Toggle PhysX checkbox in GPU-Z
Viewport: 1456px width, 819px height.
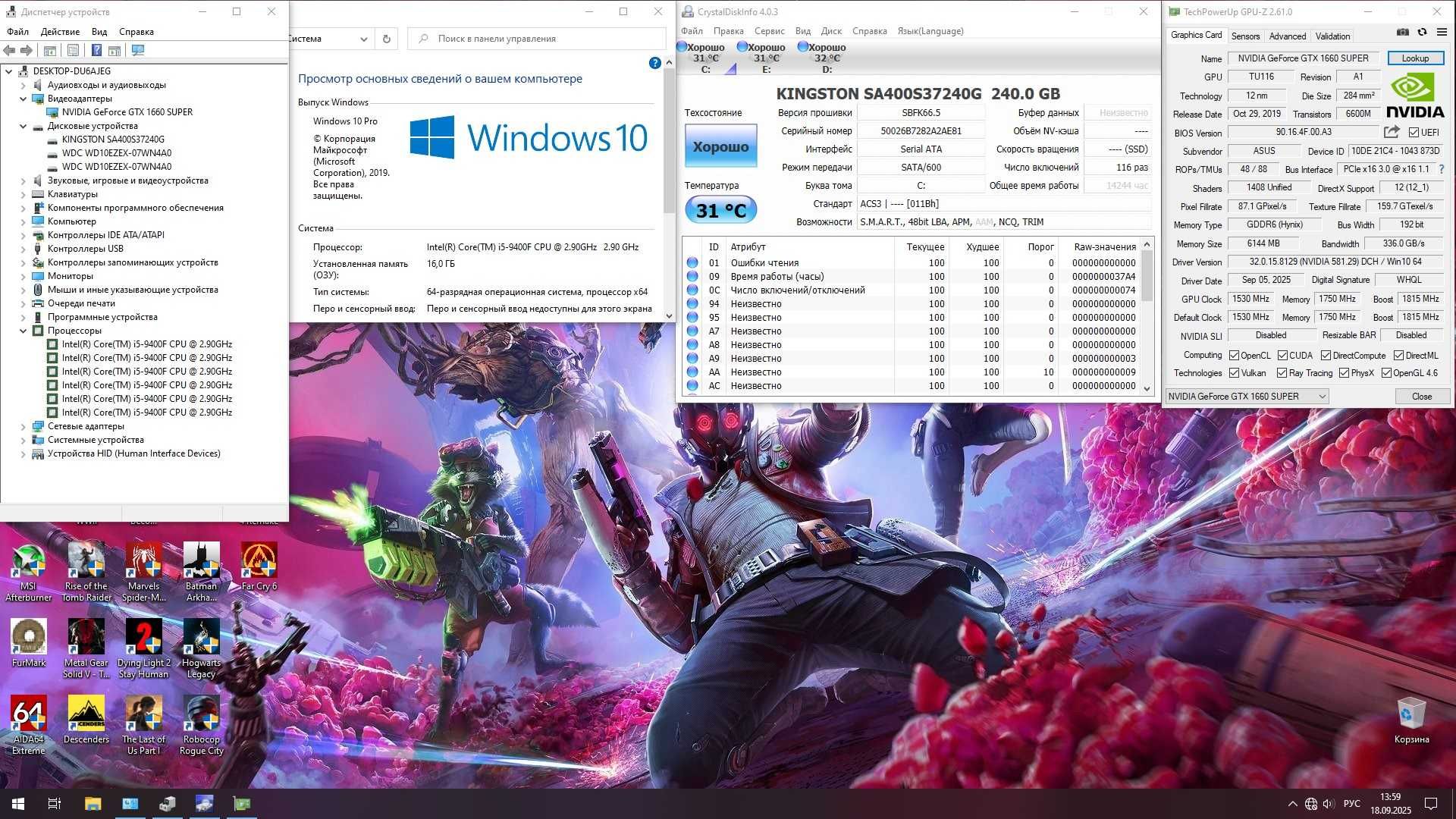point(1344,373)
